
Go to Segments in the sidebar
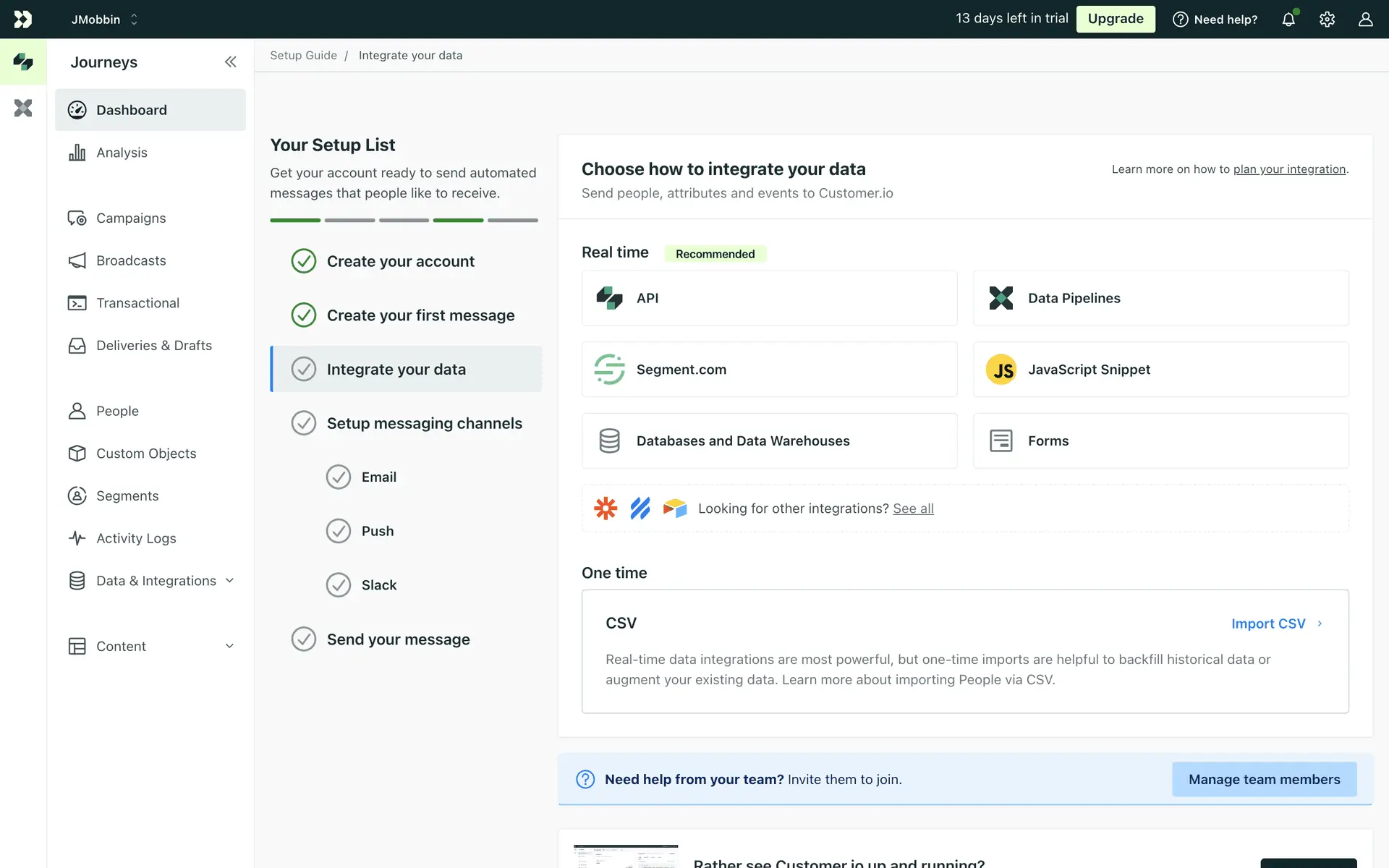127,496
